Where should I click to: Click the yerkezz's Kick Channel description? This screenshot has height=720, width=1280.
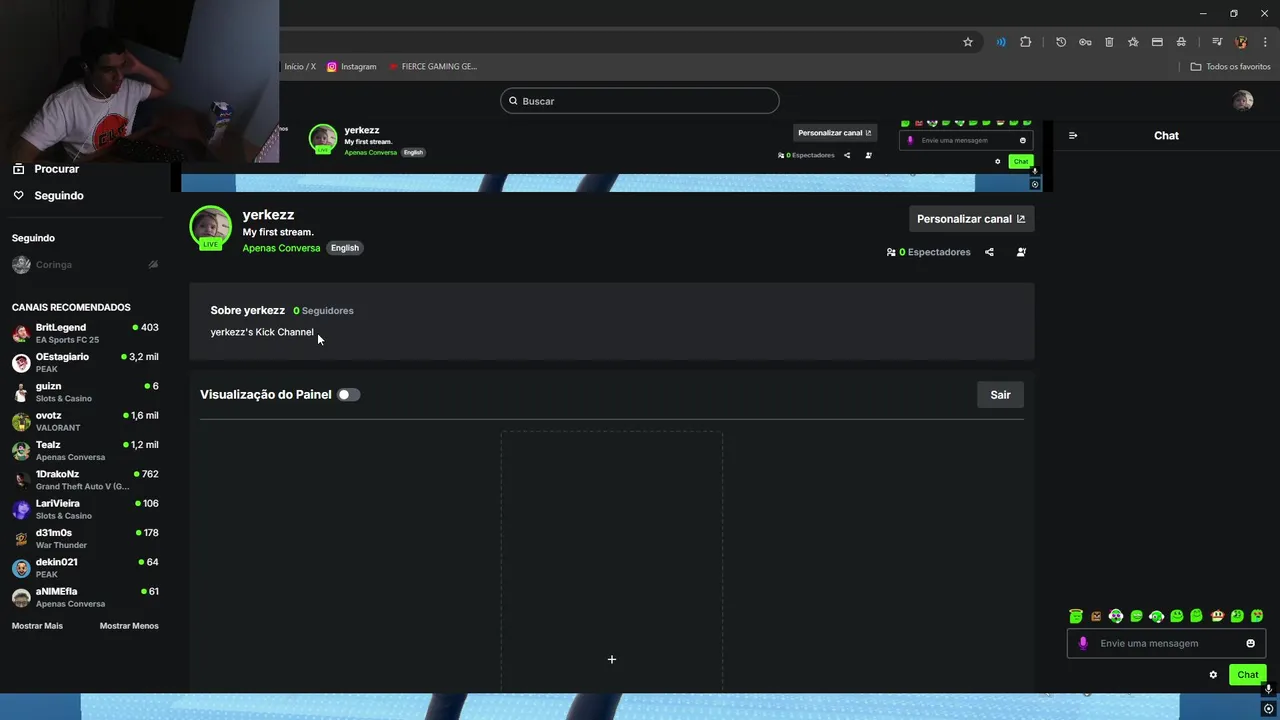(262, 332)
